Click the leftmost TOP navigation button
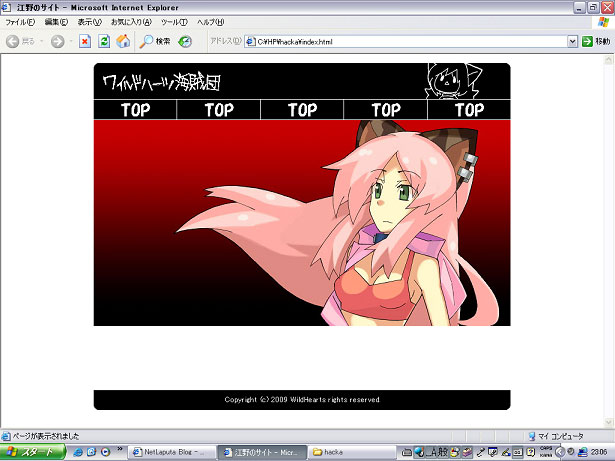 (135, 110)
